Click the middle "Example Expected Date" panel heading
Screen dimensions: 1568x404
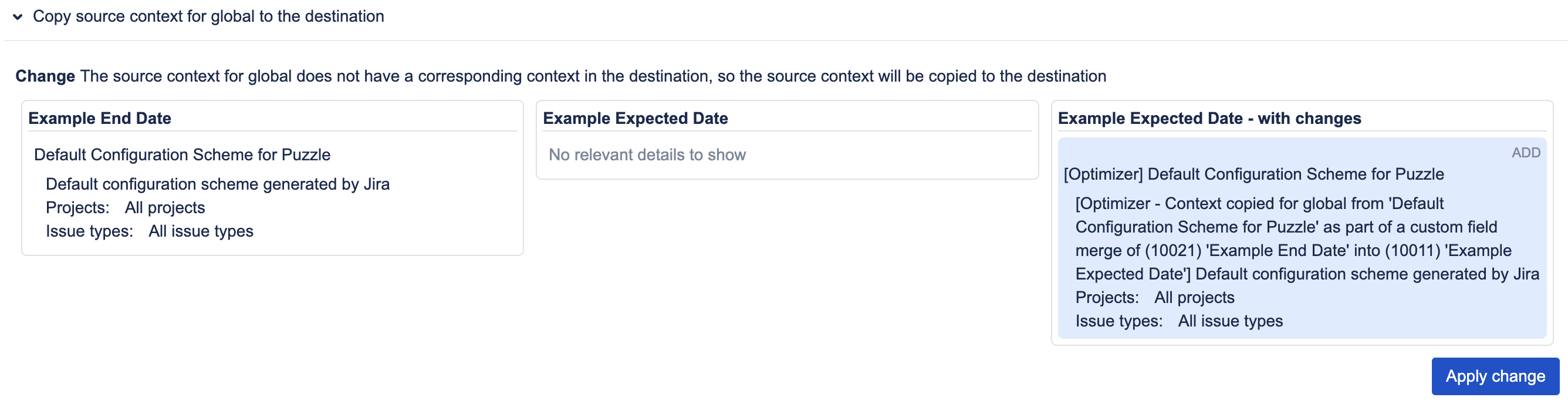point(635,118)
